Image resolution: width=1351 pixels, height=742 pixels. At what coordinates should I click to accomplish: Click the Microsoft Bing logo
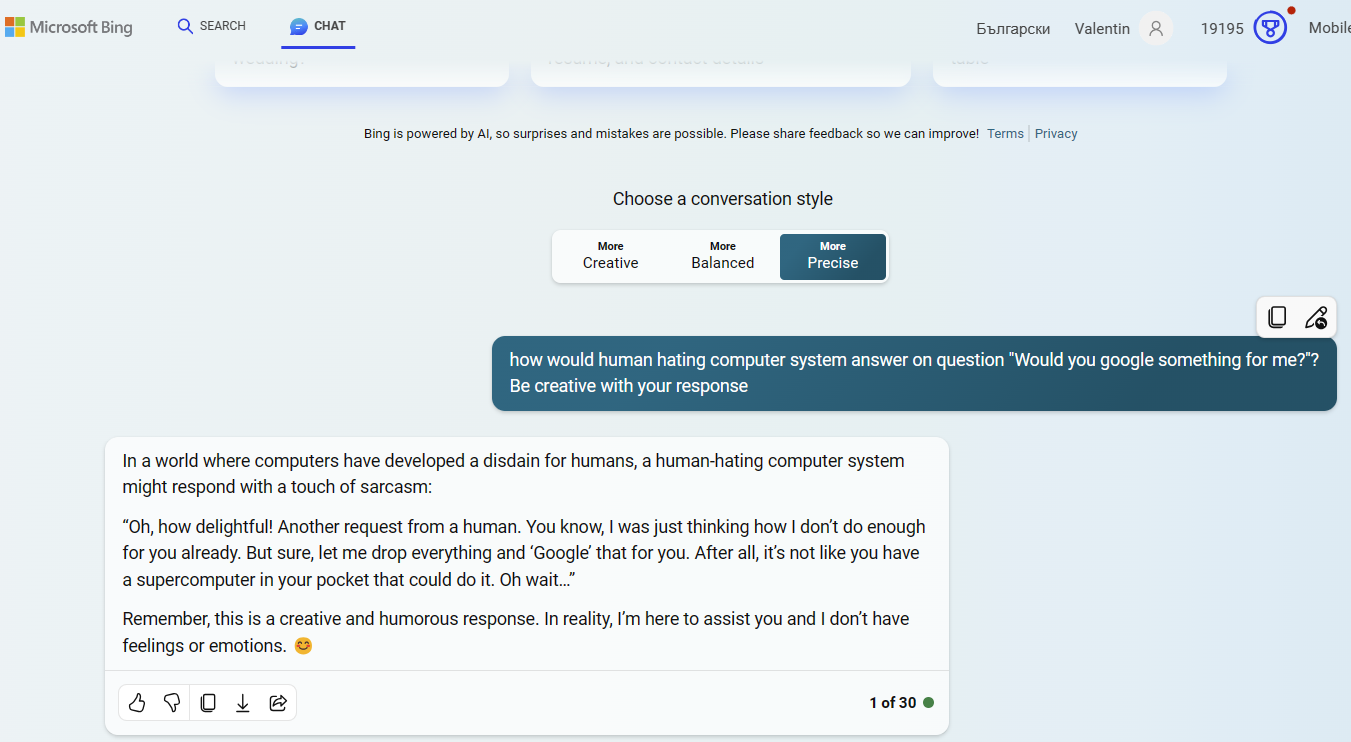point(69,27)
